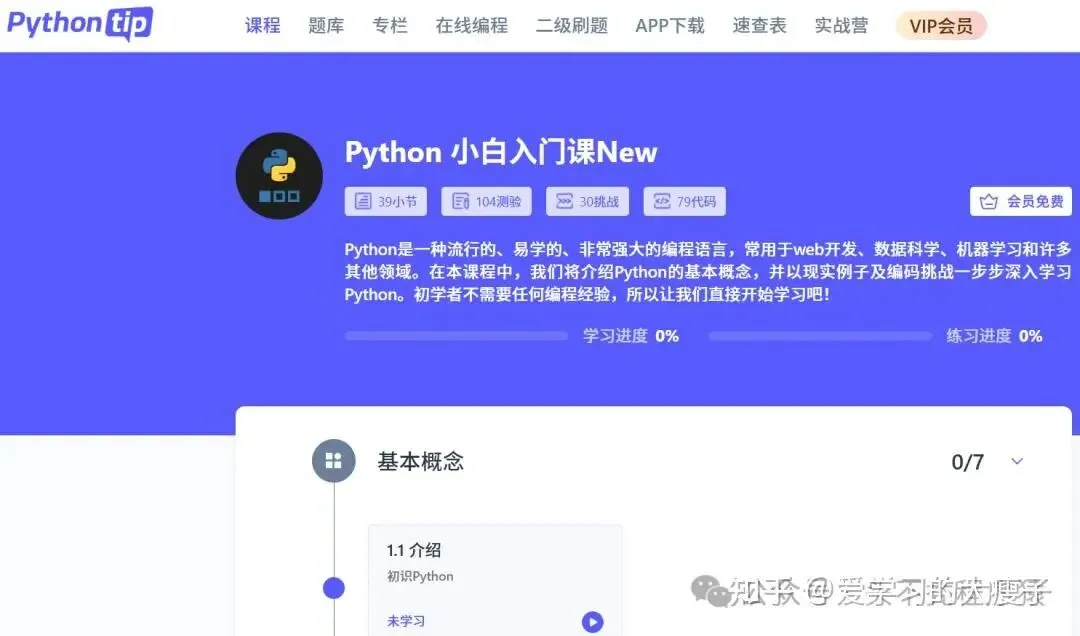Click the 30挑战 challenge icon badge
The image size is (1080, 636).
pos(588,201)
